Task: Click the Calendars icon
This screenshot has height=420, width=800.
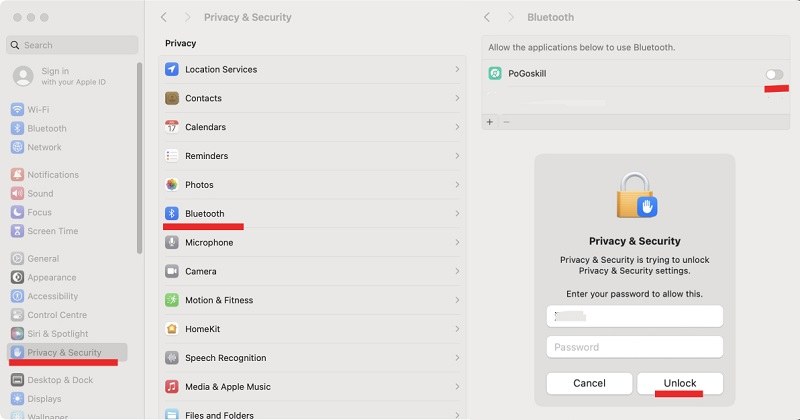Action: click(172, 127)
